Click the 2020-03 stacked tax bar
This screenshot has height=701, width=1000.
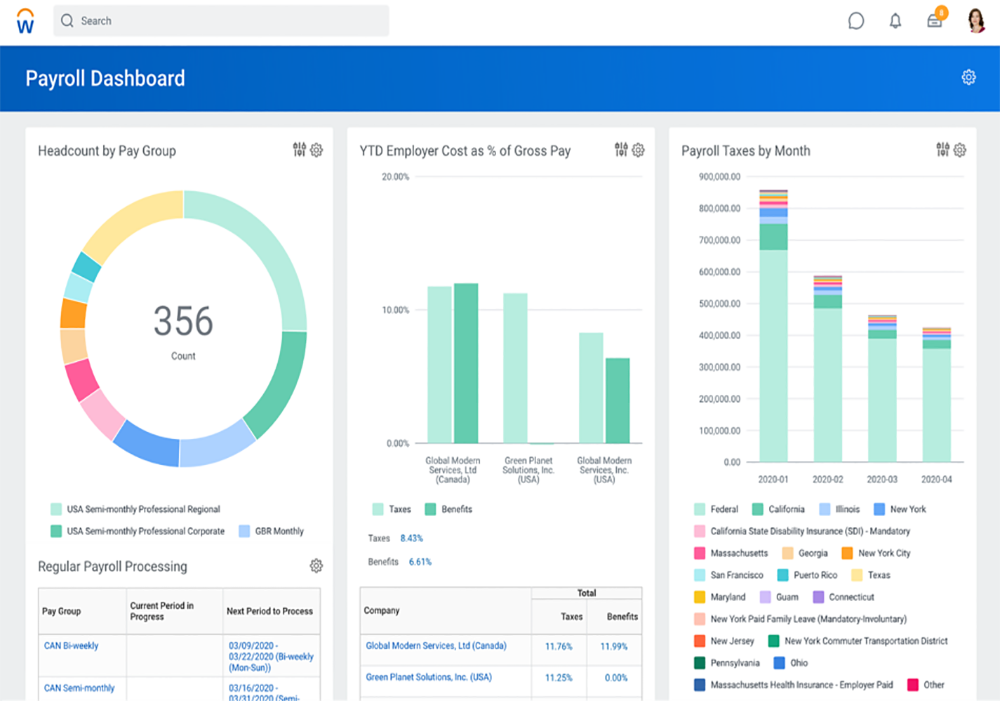(x=882, y=388)
